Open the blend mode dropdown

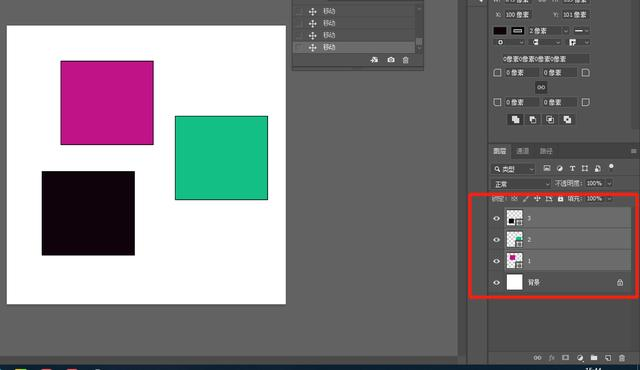pyautogui.click(x=521, y=184)
